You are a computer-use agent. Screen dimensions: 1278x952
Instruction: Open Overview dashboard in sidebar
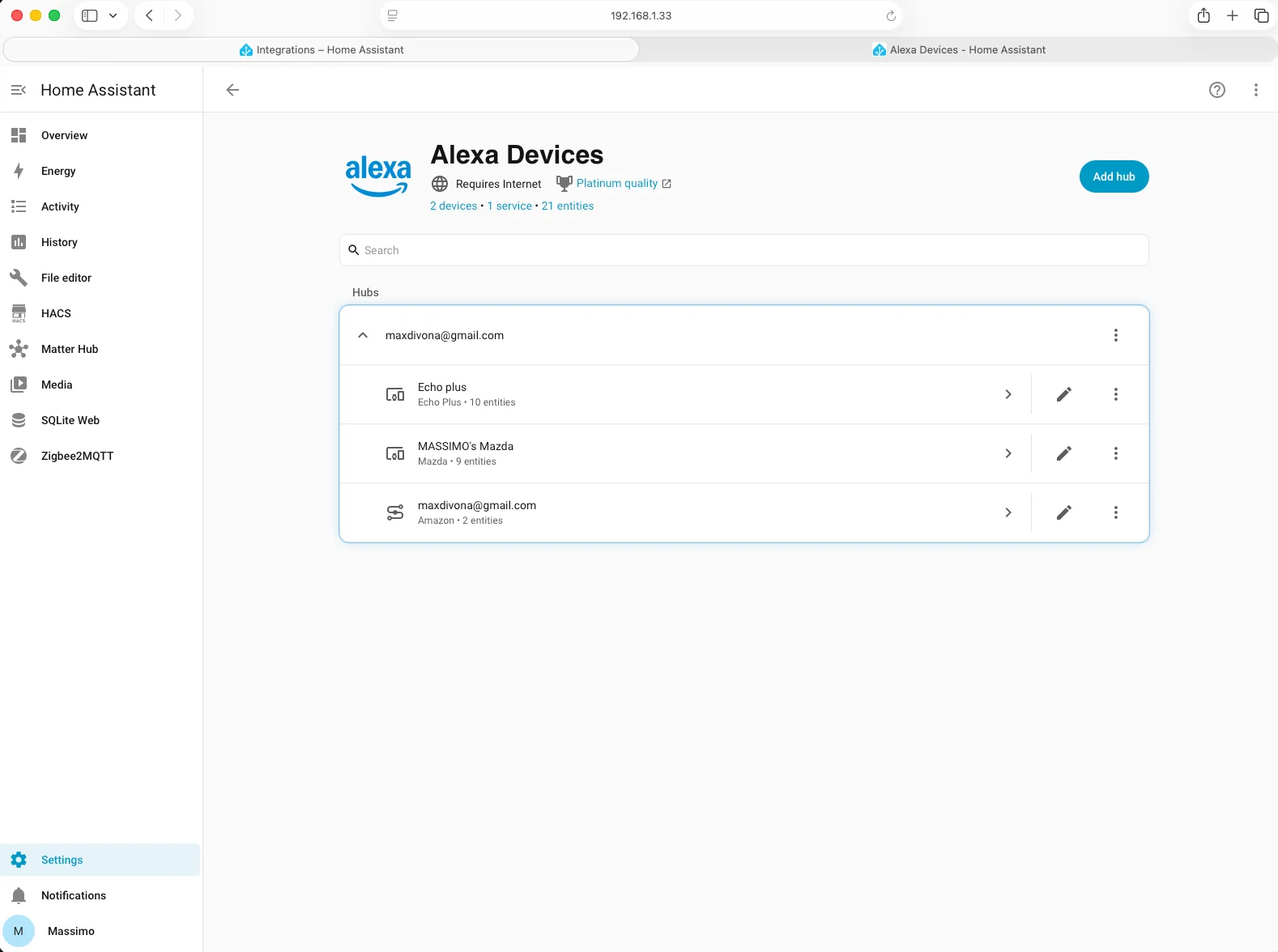point(100,135)
